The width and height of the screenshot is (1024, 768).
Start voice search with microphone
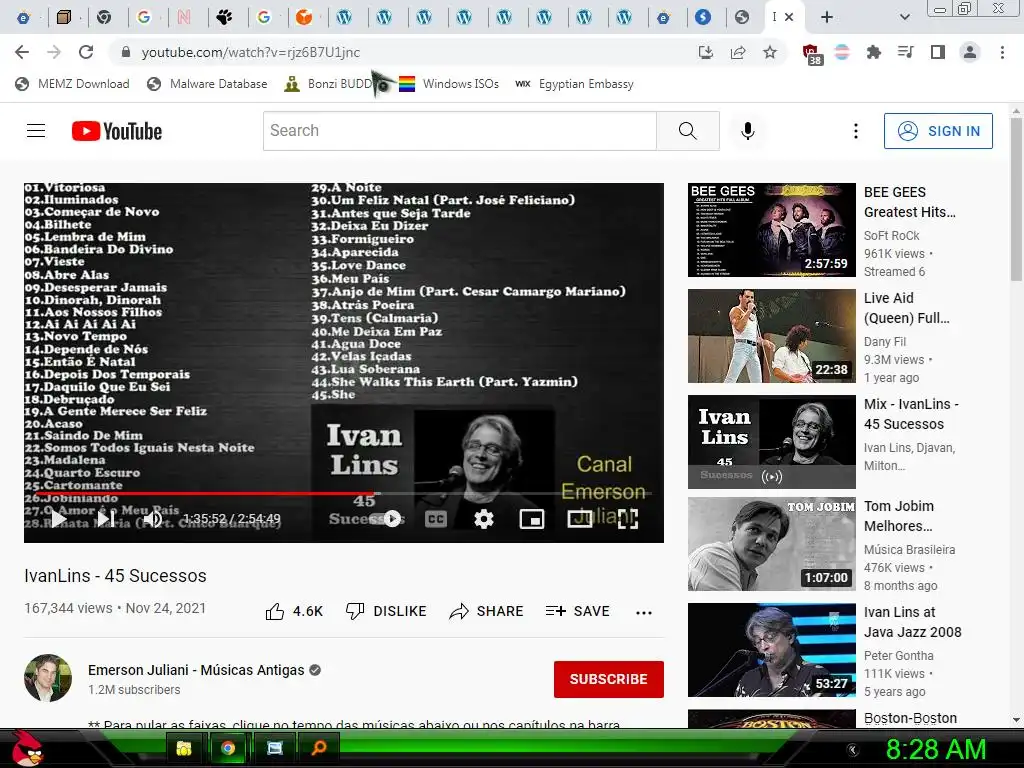(748, 131)
